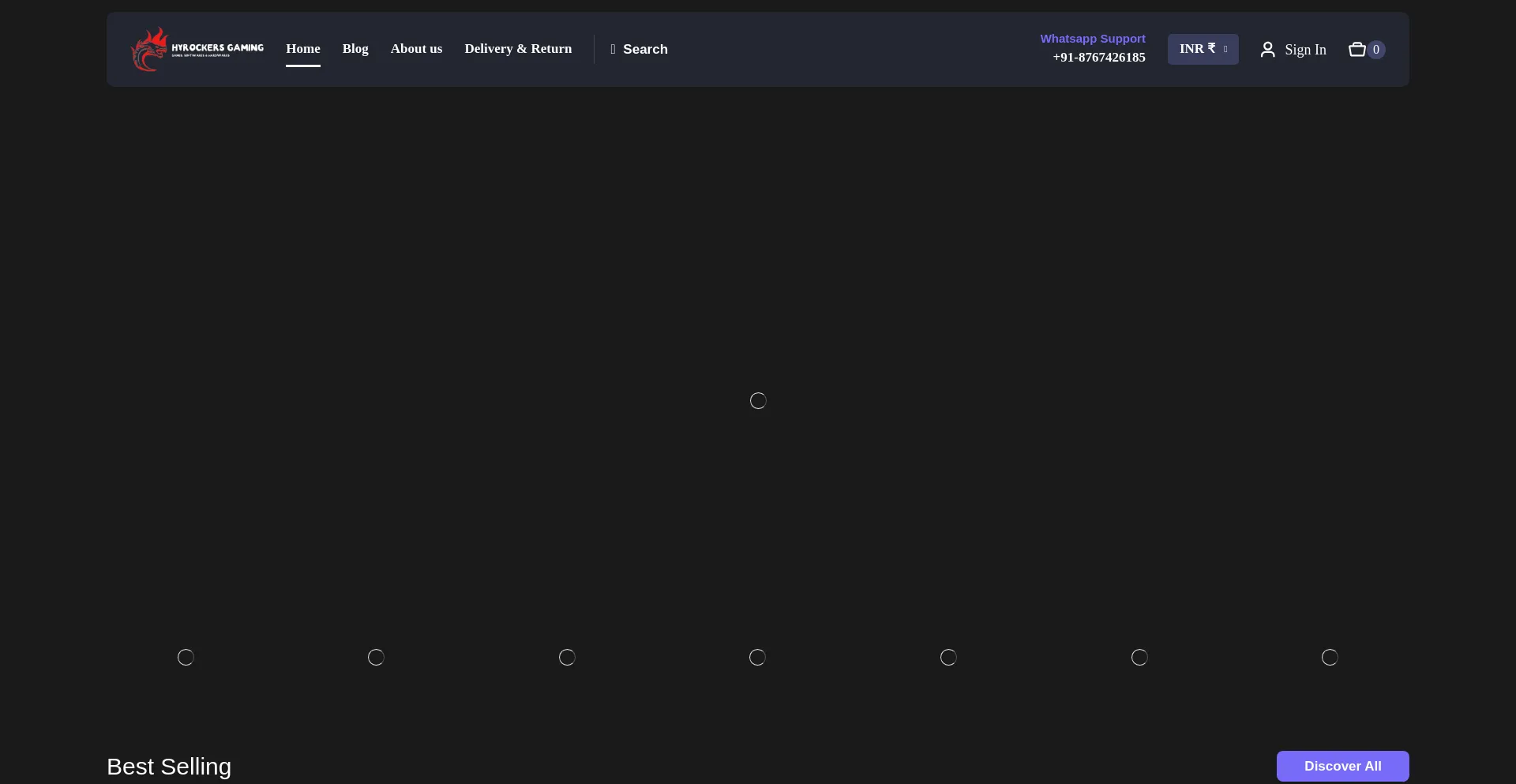The height and width of the screenshot is (784, 1516).
Task: Click the Discover All button
Action: (x=1343, y=766)
